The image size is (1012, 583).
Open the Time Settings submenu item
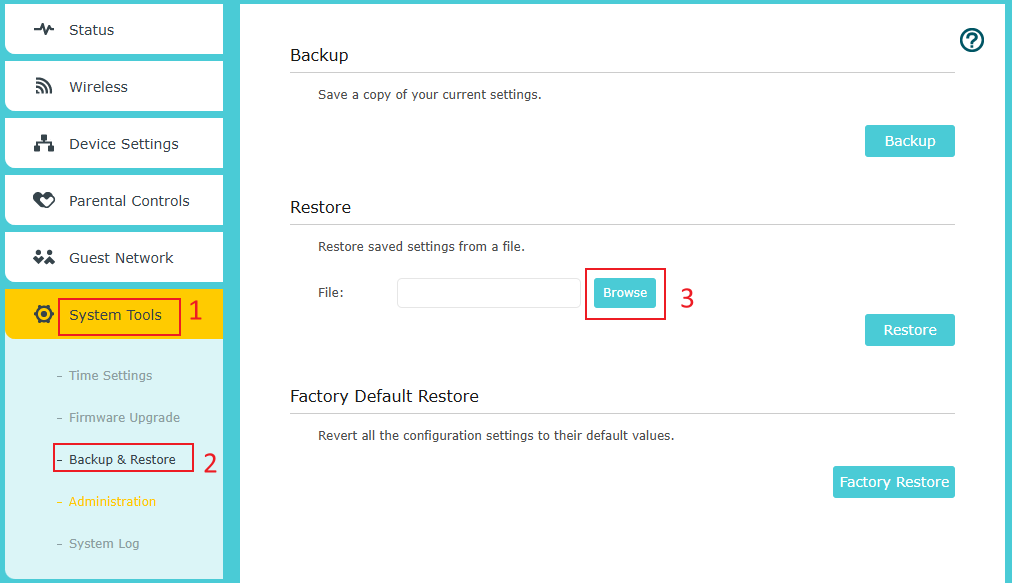pos(110,376)
